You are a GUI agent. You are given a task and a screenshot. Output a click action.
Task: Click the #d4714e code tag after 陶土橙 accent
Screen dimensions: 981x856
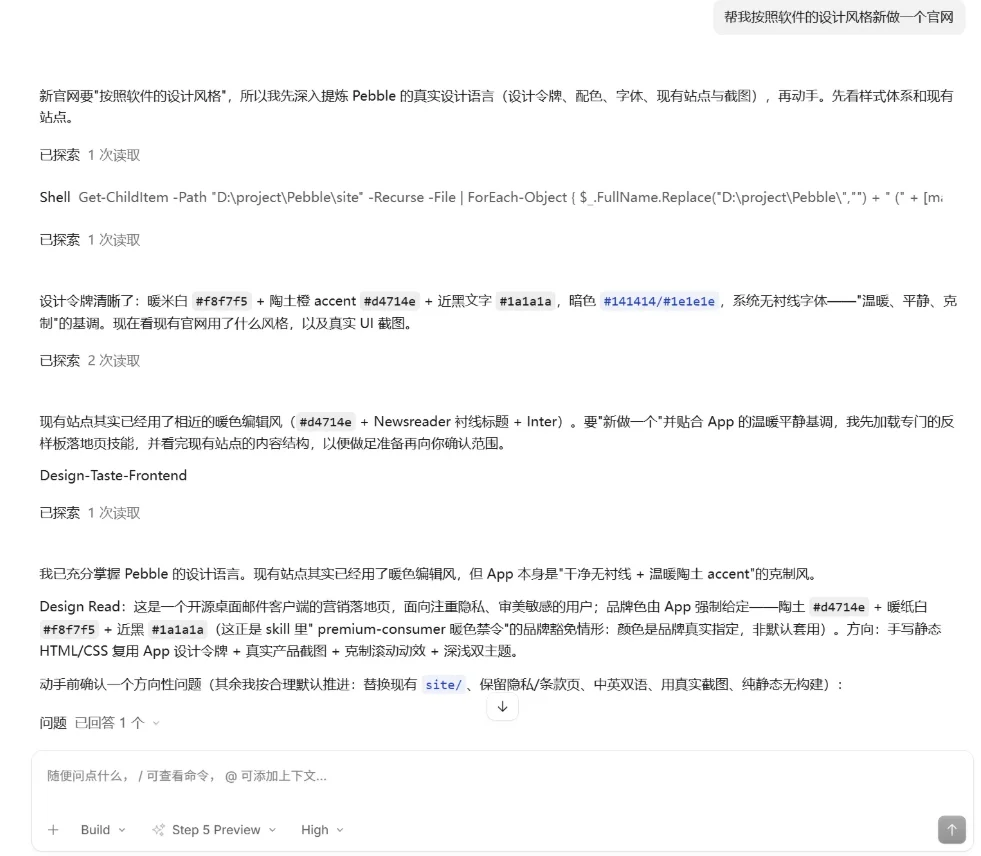click(x=390, y=301)
